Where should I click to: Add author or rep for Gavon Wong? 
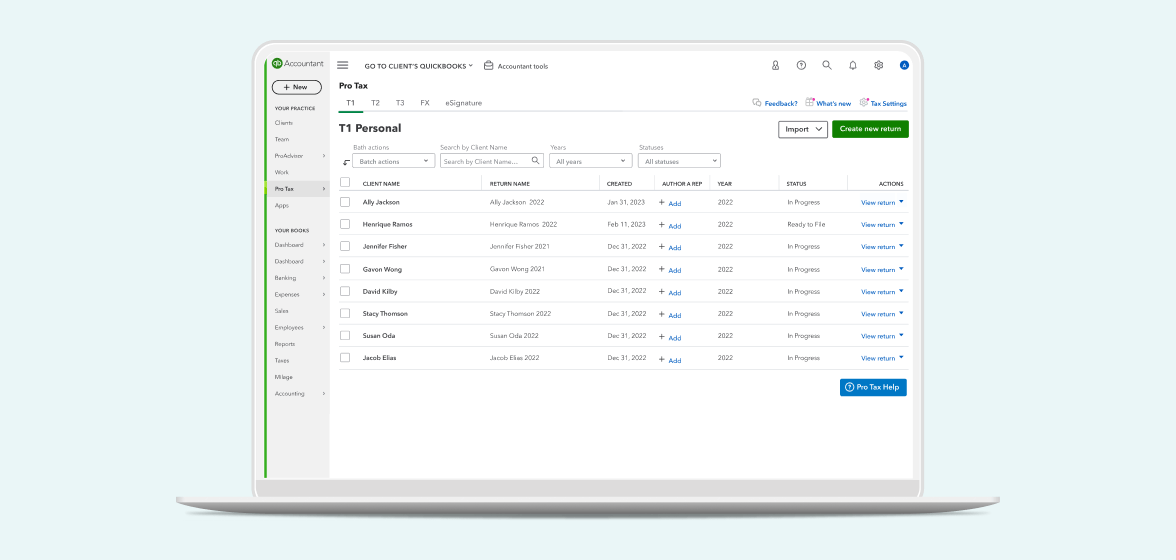click(670, 269)
